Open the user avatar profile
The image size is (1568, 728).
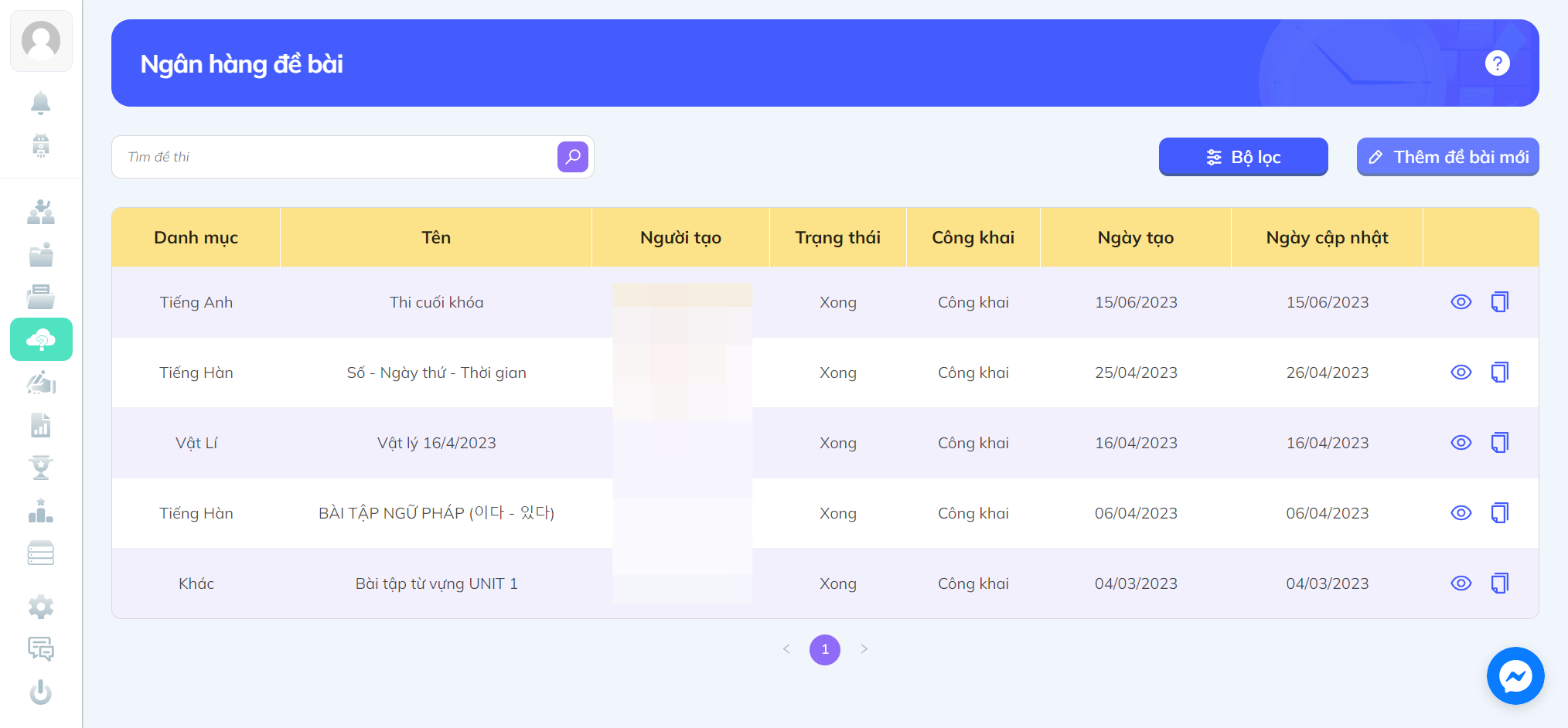click(41, 40)
